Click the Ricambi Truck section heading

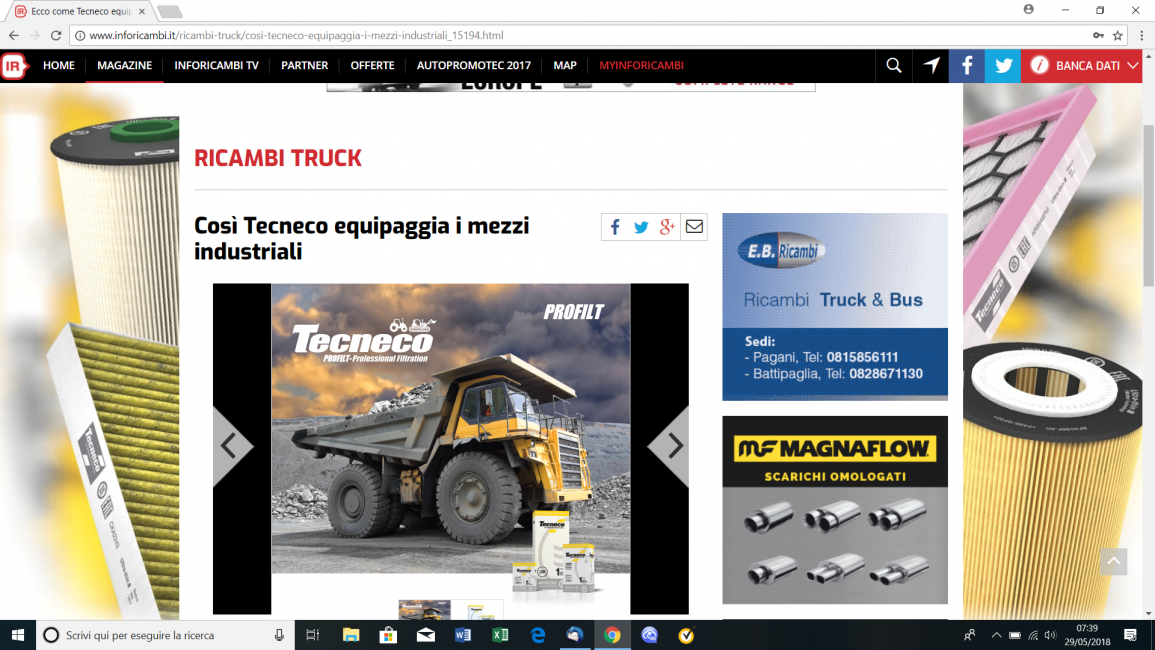click(278, 158)
